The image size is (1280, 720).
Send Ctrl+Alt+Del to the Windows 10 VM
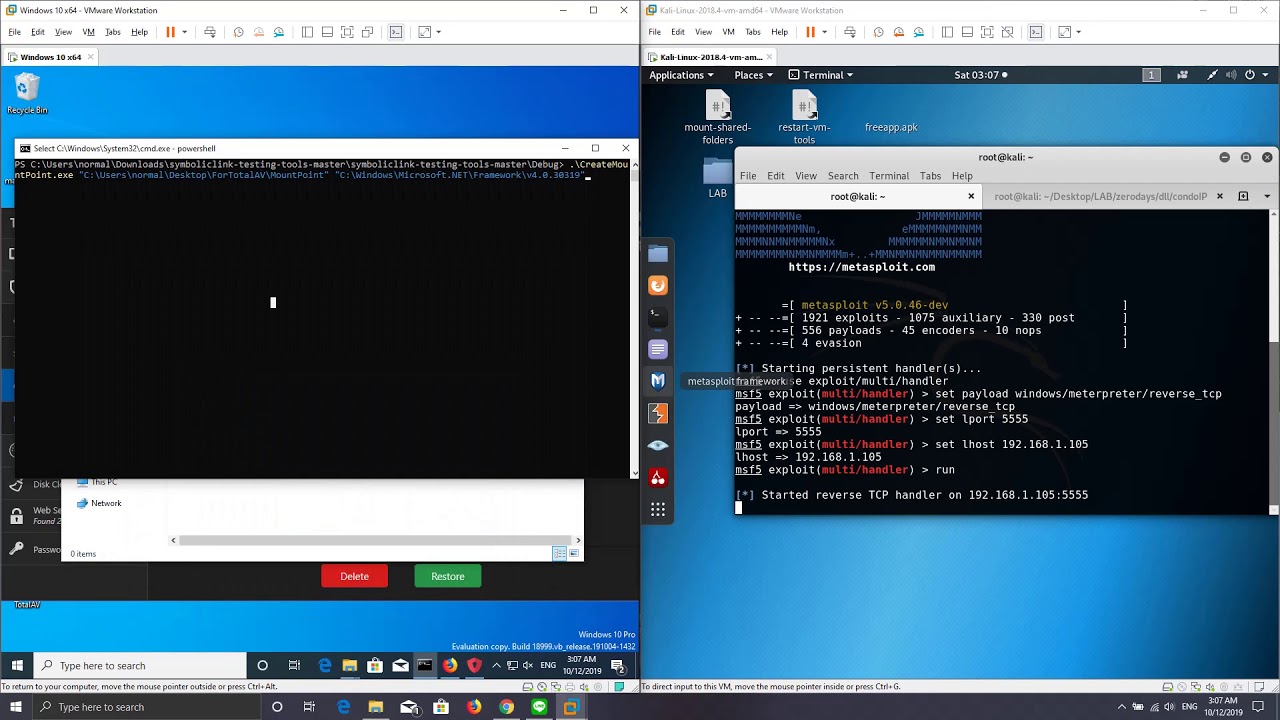[210, 32]
